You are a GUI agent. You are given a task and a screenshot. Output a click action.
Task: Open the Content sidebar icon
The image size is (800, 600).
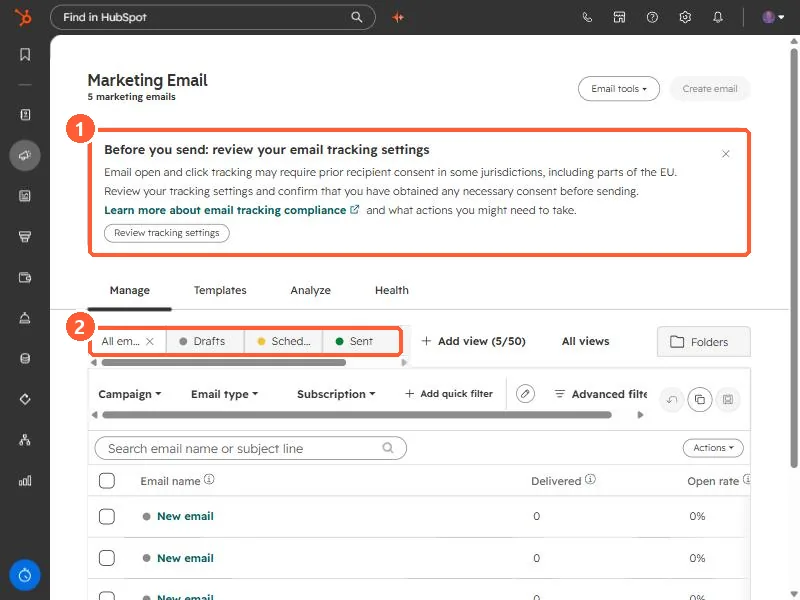pyautogui.click(x=25, y=196)
